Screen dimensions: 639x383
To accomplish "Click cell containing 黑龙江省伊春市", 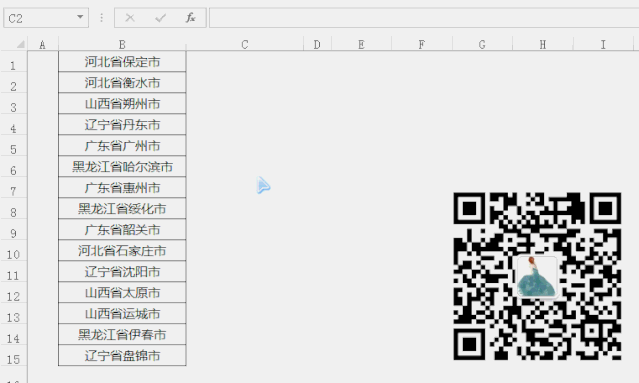I will [x=122, y=335].
